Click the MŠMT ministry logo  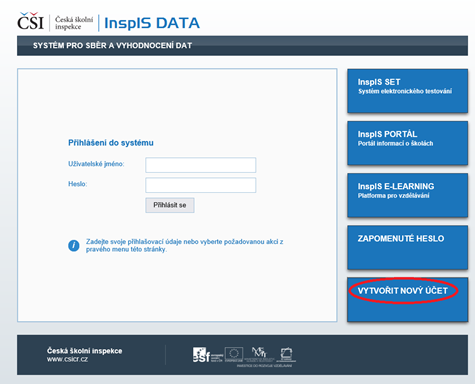259,354
